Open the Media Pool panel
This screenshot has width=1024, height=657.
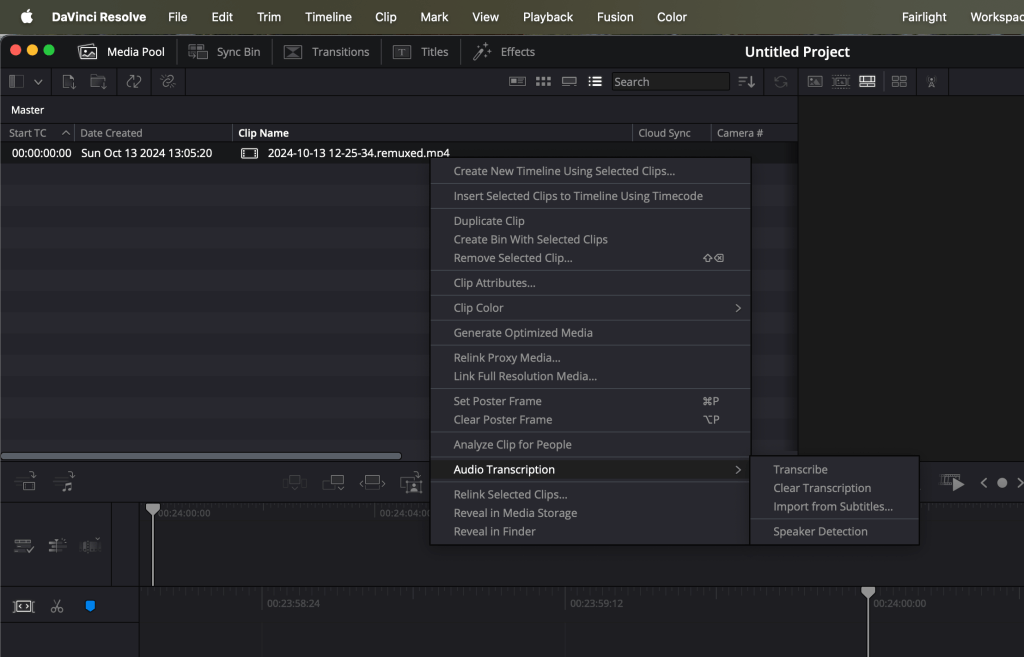[x=121, y=52]
